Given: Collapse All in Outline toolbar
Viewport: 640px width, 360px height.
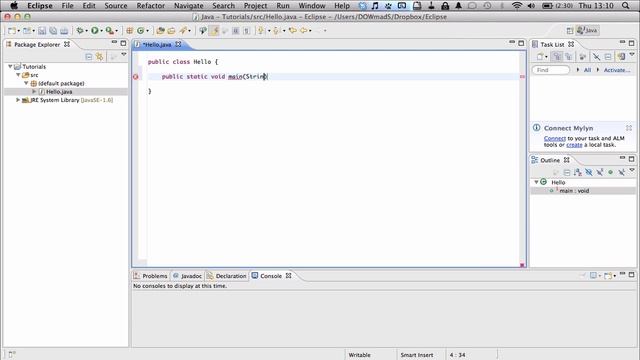Looking at the screenshot, I should point(567,173).
